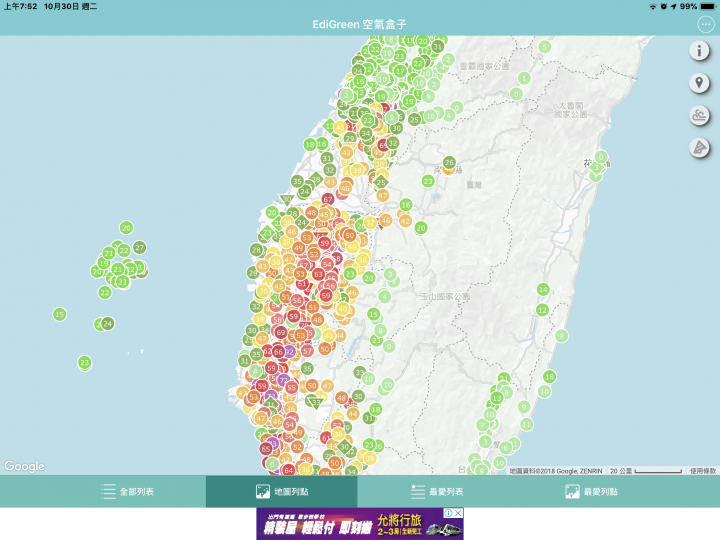Select the green 27 marker on Penghu

pos(140,248)
